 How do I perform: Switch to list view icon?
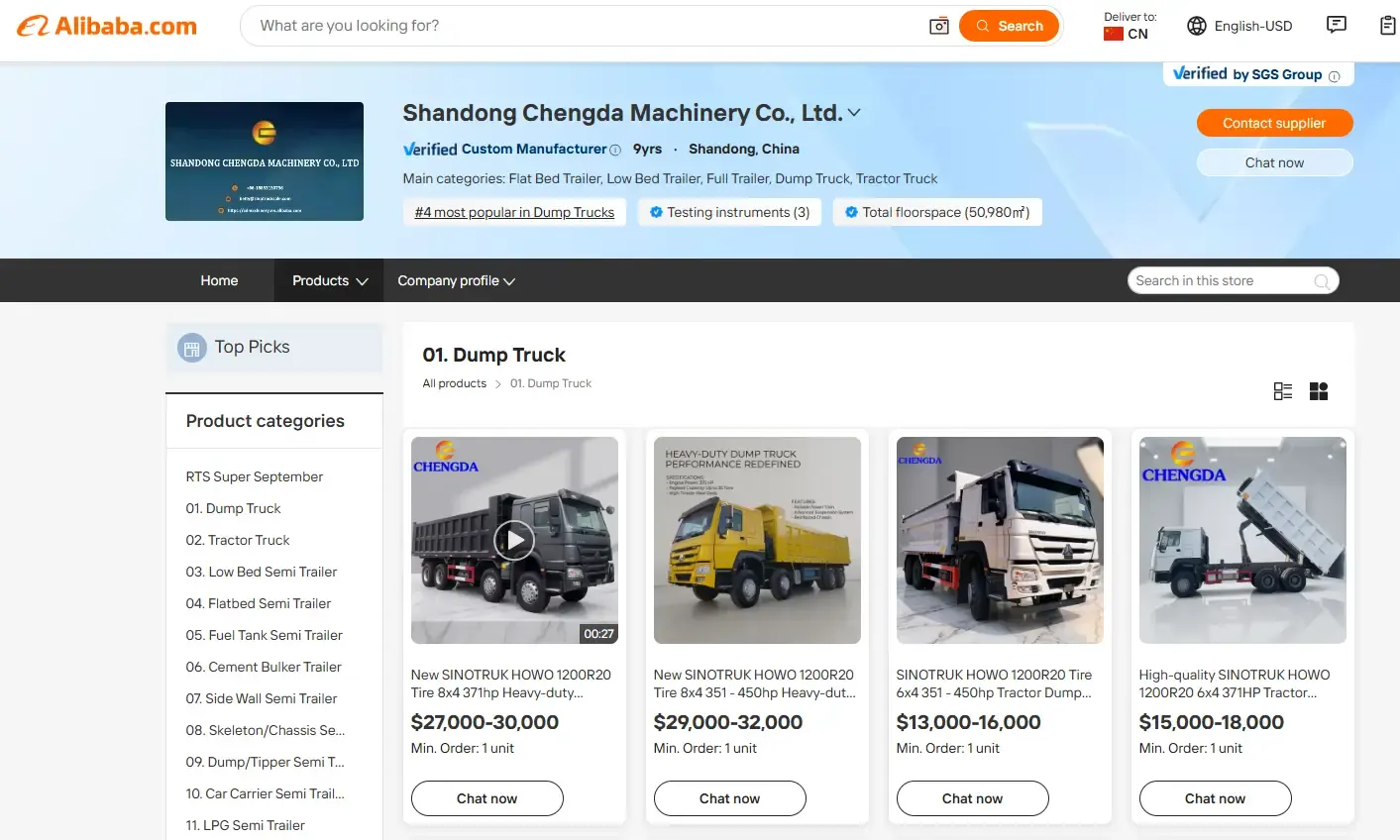coord(1283,391)
